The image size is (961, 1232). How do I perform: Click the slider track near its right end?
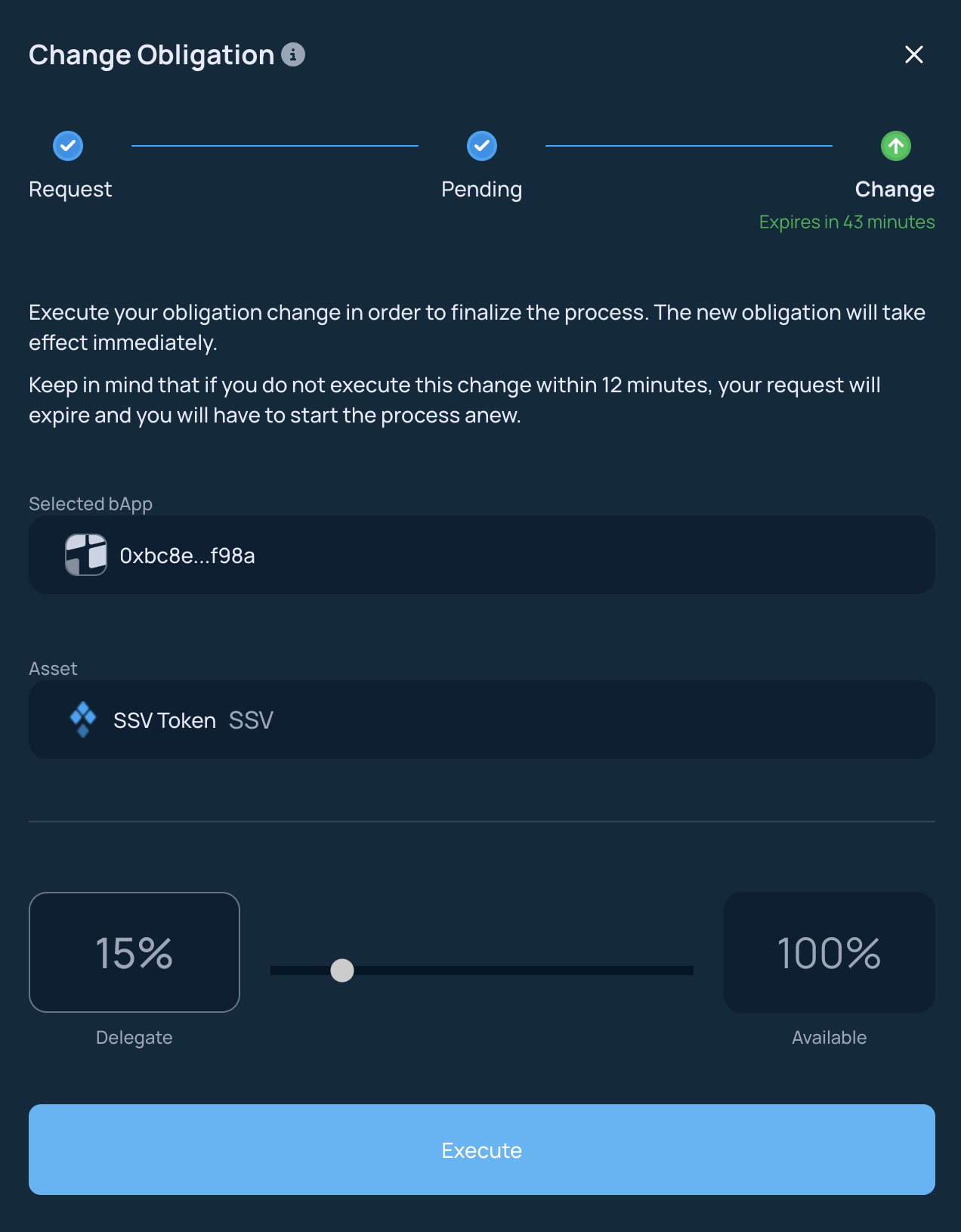pos(680,970)
